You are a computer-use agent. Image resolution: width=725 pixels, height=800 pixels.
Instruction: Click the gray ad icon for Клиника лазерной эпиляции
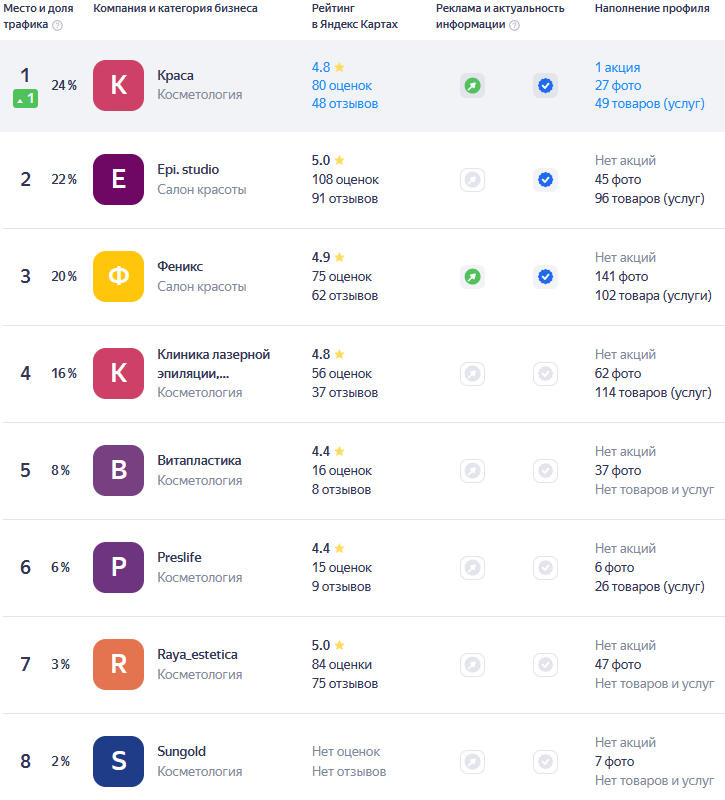click(x=472, y=374)
